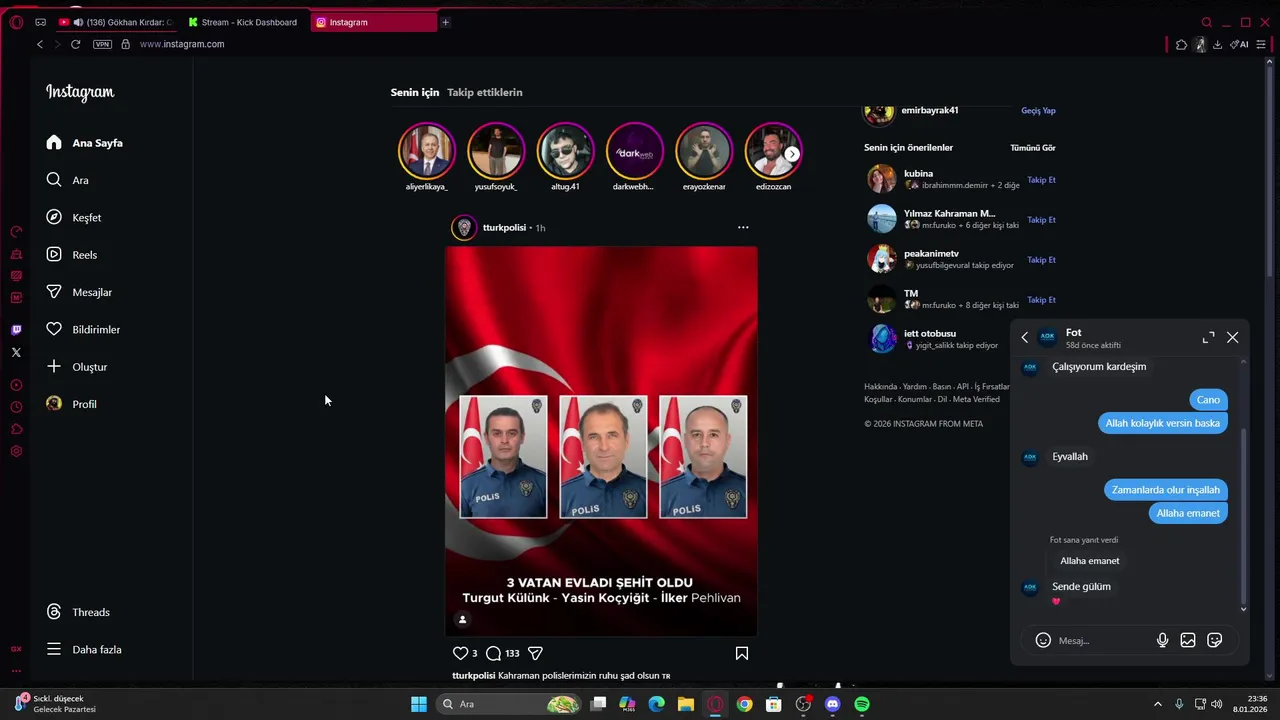This screenshot has width=1280, height=720.
Task: Open browser downloads icon
Action: [x=1217, y=44]
